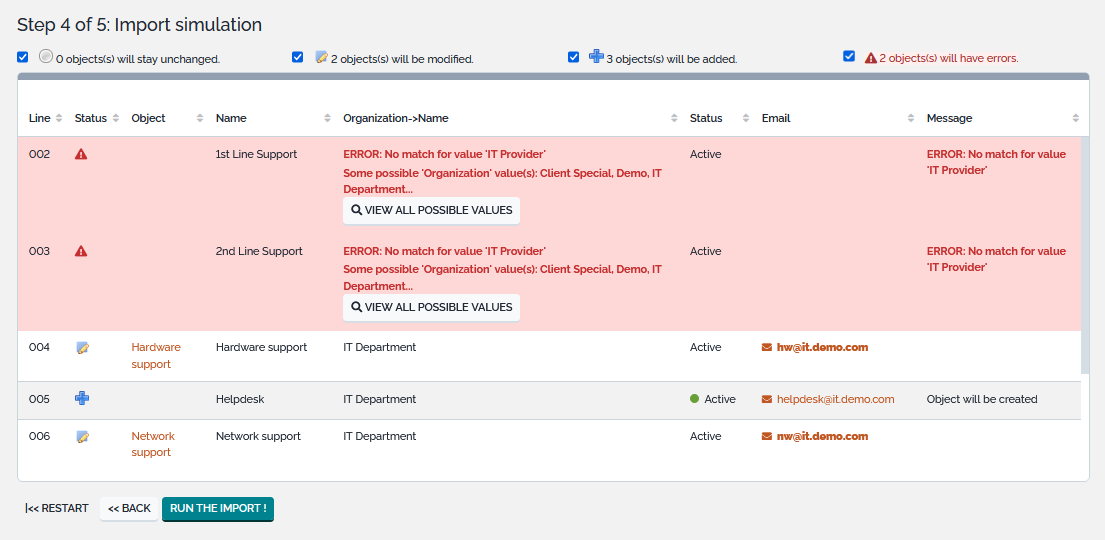Click the envelope icon next to helpdesk@it.demo.com
Screen dimensions: 1105x540
[x=767, y=400]
